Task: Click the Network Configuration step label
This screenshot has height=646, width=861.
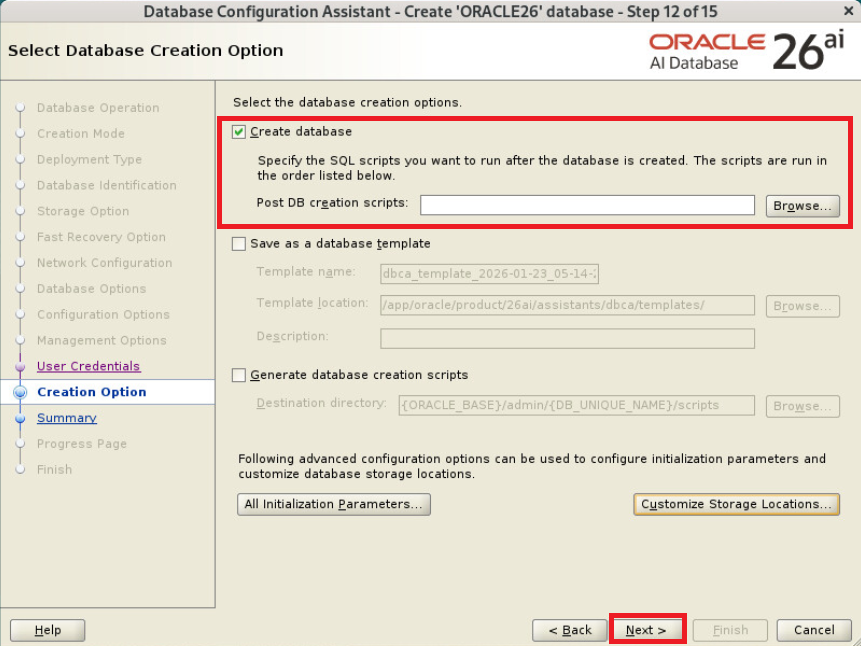Action: (x=104, y=263)
